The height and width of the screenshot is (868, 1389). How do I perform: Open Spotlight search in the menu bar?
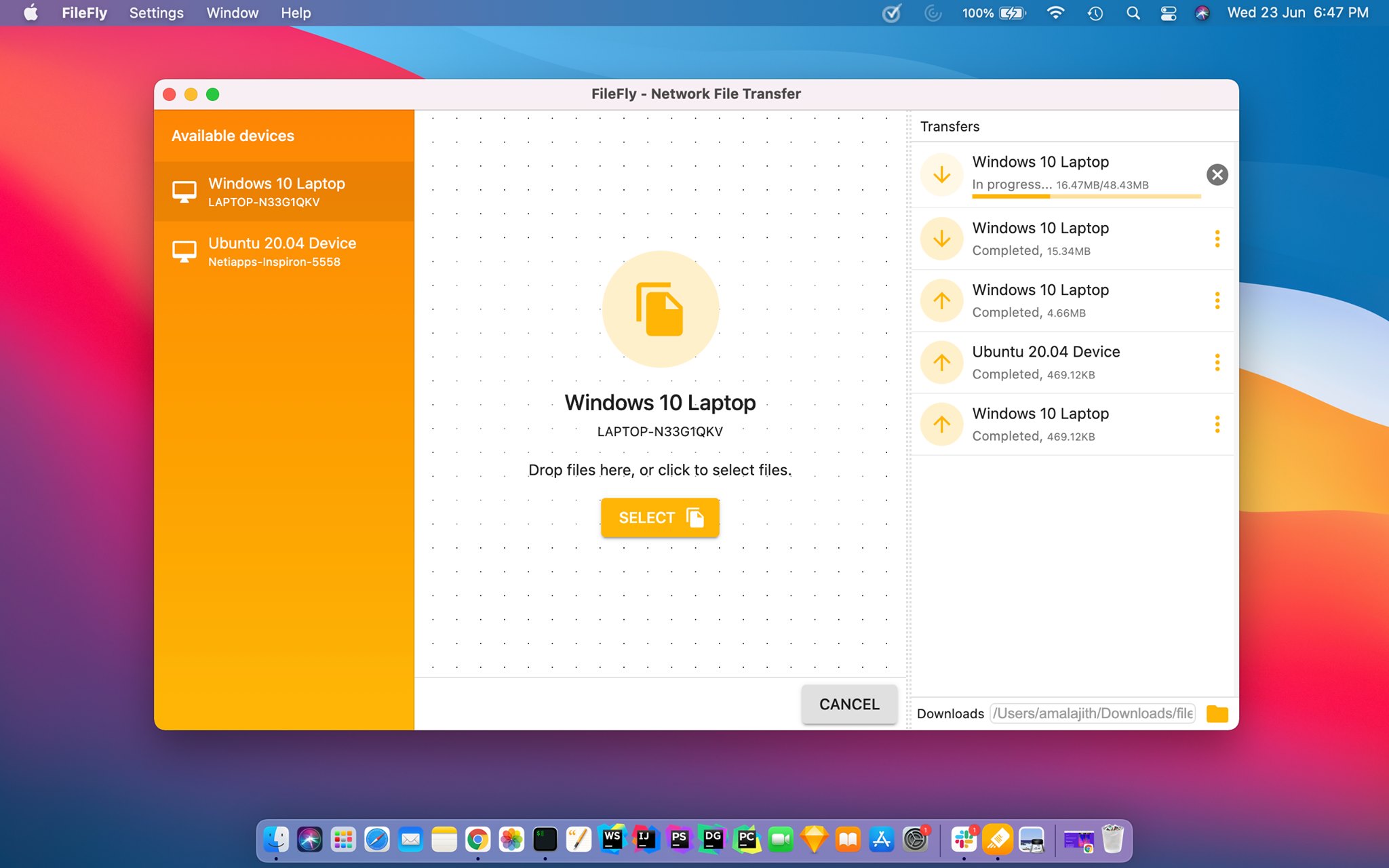tap(1133, 13)
